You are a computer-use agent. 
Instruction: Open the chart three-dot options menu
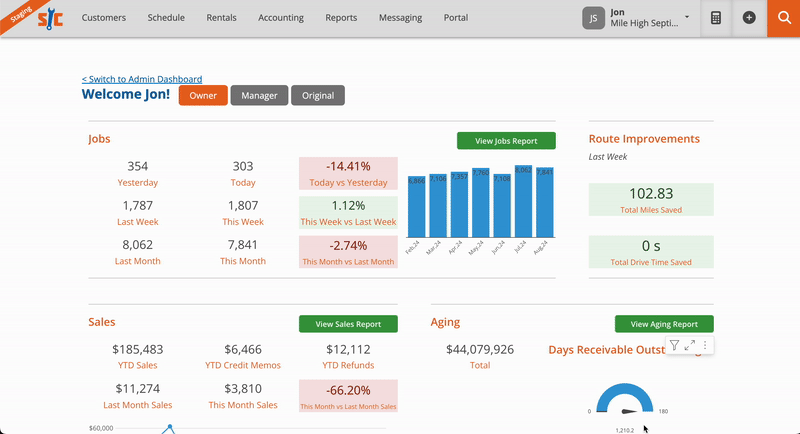[x=705, y=345]
